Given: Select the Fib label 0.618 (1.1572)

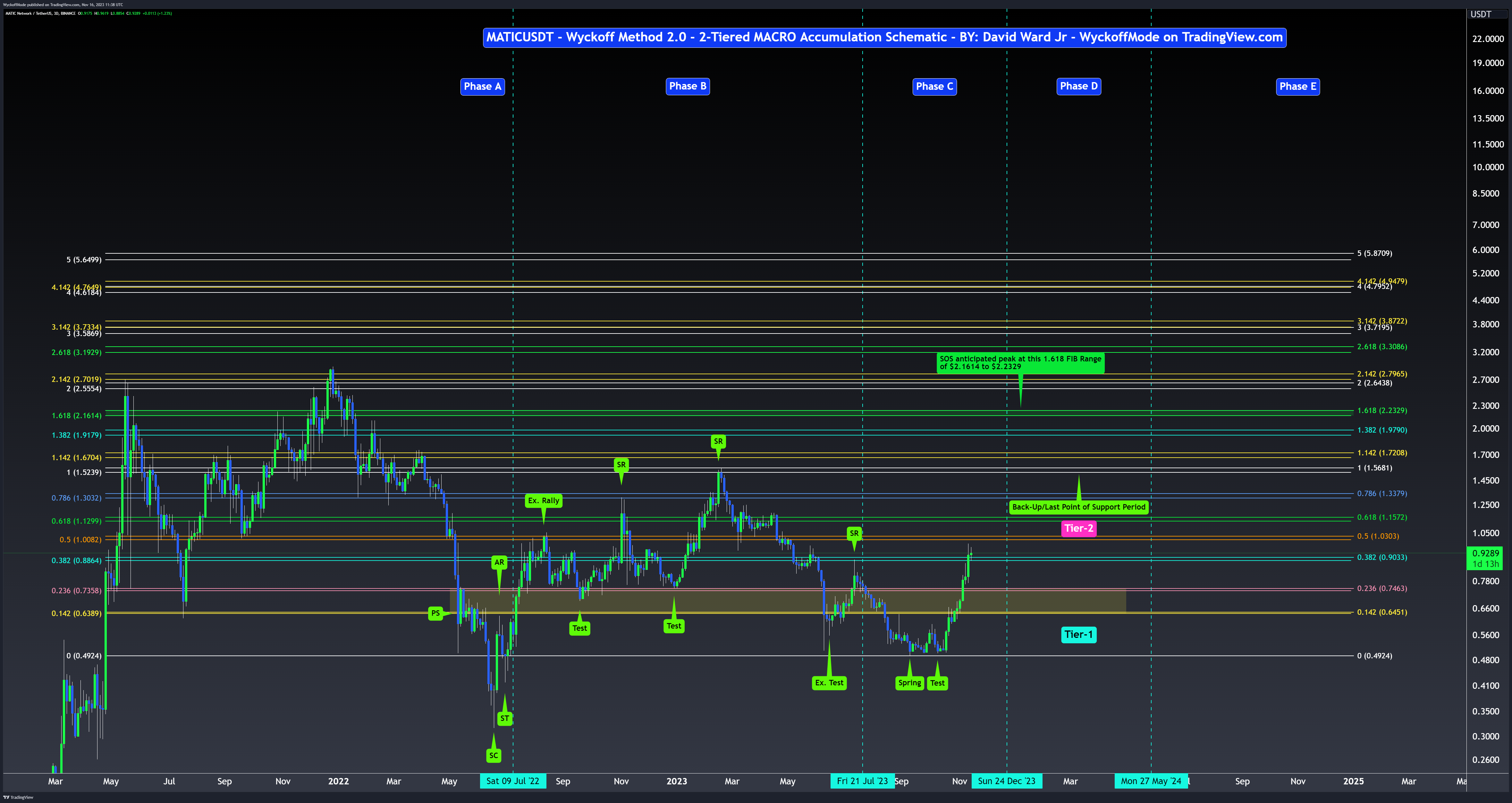Looking at the screenshot, I should (1382, 518).
